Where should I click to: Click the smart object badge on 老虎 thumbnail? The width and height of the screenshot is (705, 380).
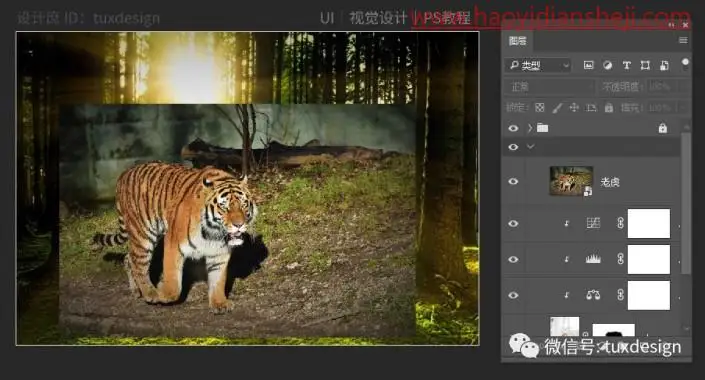[588, 192]
